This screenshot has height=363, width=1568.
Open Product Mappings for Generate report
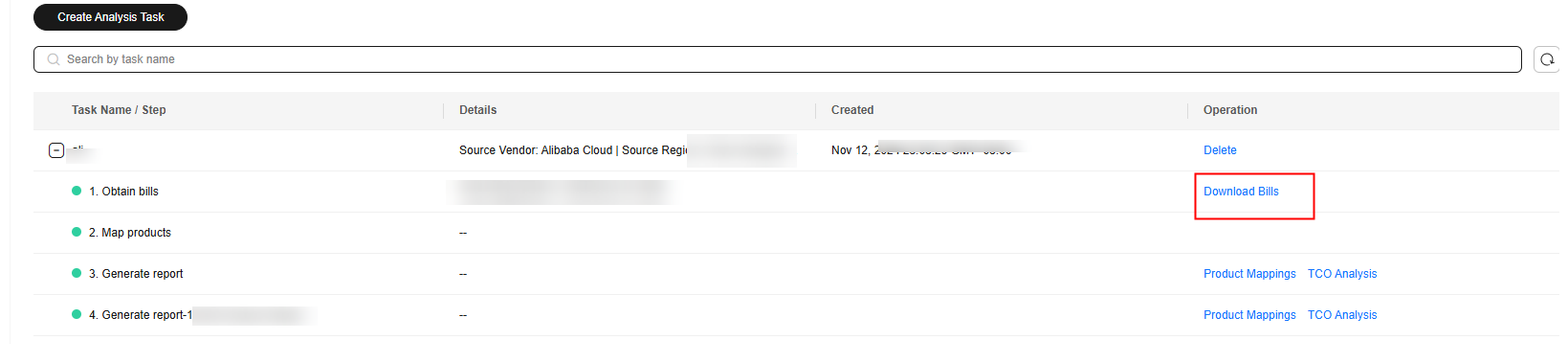pos(1249,274)
